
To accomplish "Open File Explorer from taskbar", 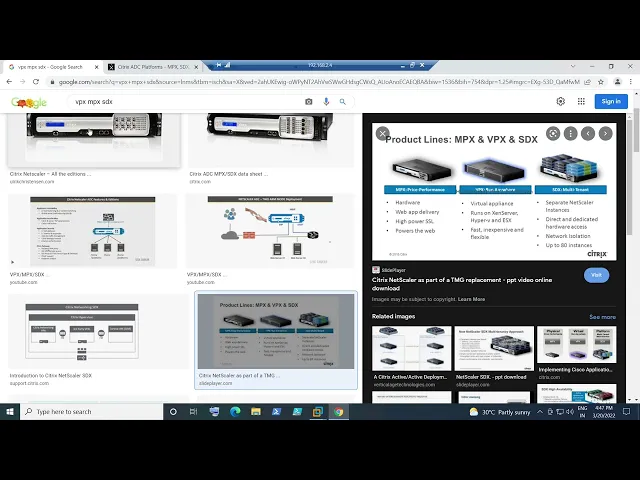I will [256, 412].
